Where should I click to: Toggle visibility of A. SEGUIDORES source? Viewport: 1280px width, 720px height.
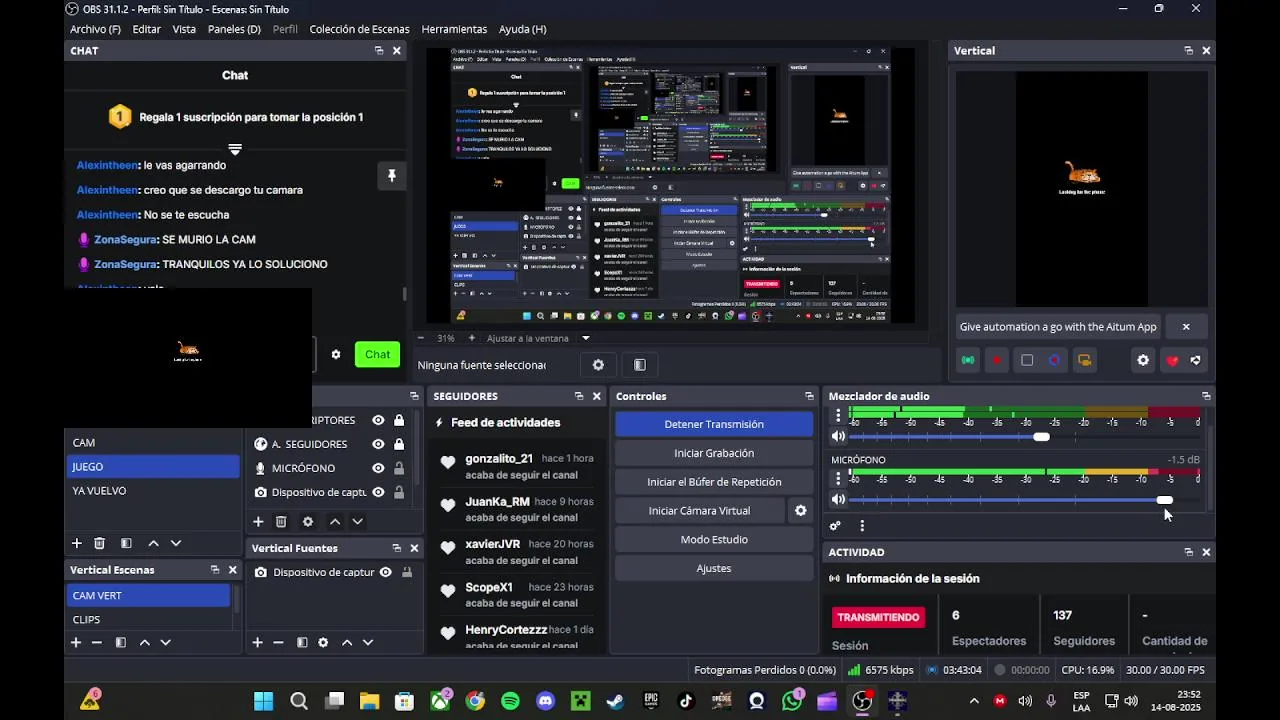(378, 444)
